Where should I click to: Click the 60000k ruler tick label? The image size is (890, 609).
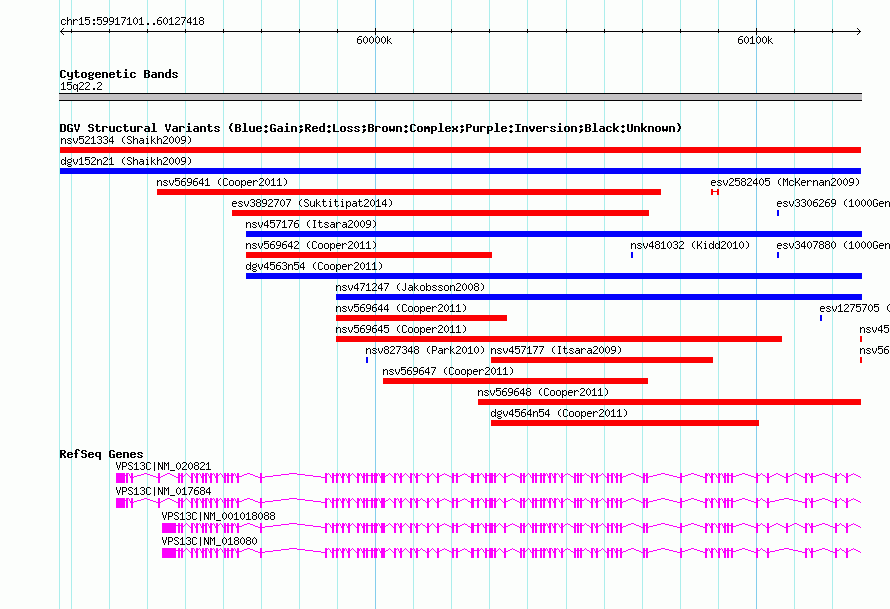[x=374, y=40]
